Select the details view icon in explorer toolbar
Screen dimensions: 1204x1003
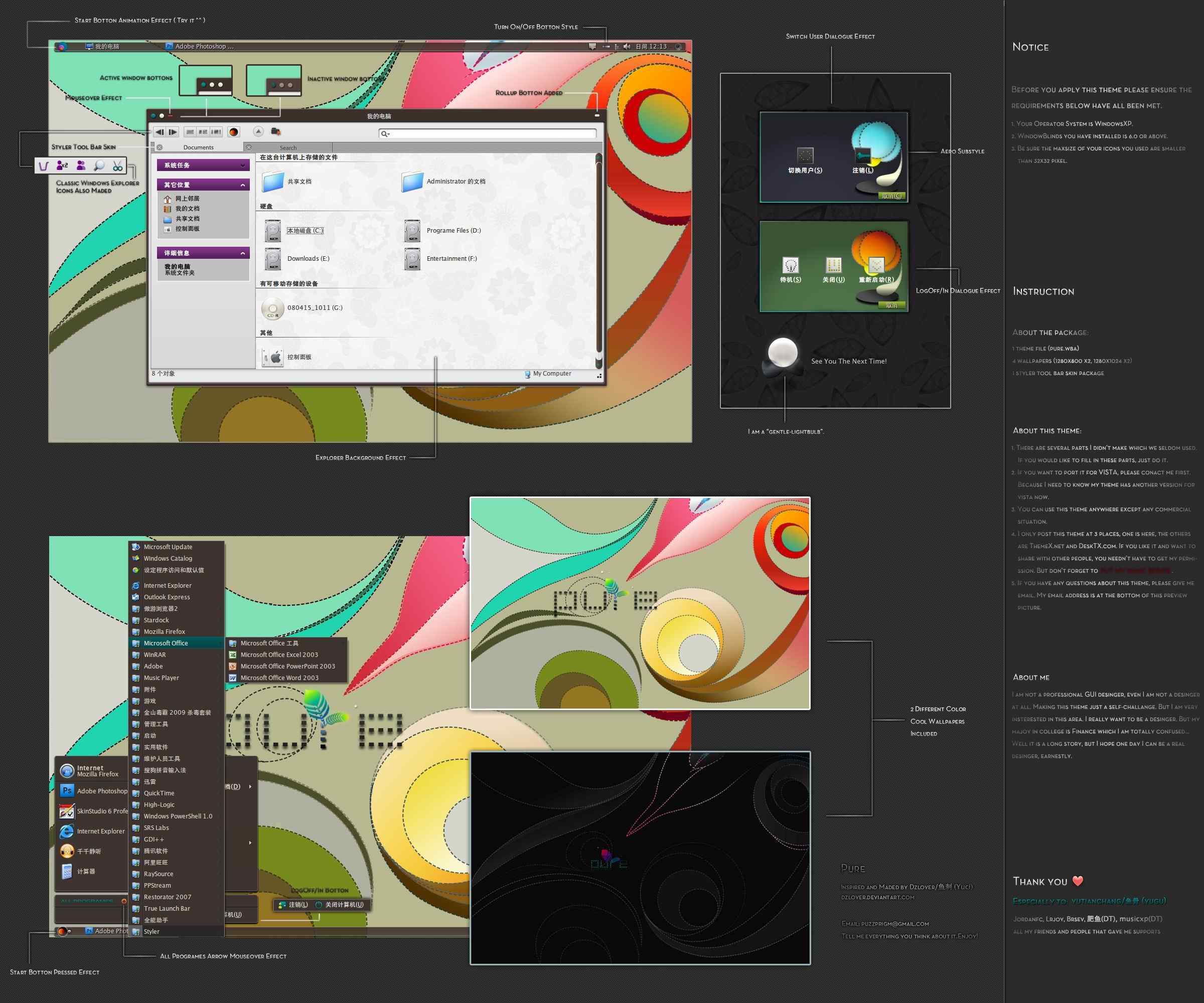tap(203, 132)
